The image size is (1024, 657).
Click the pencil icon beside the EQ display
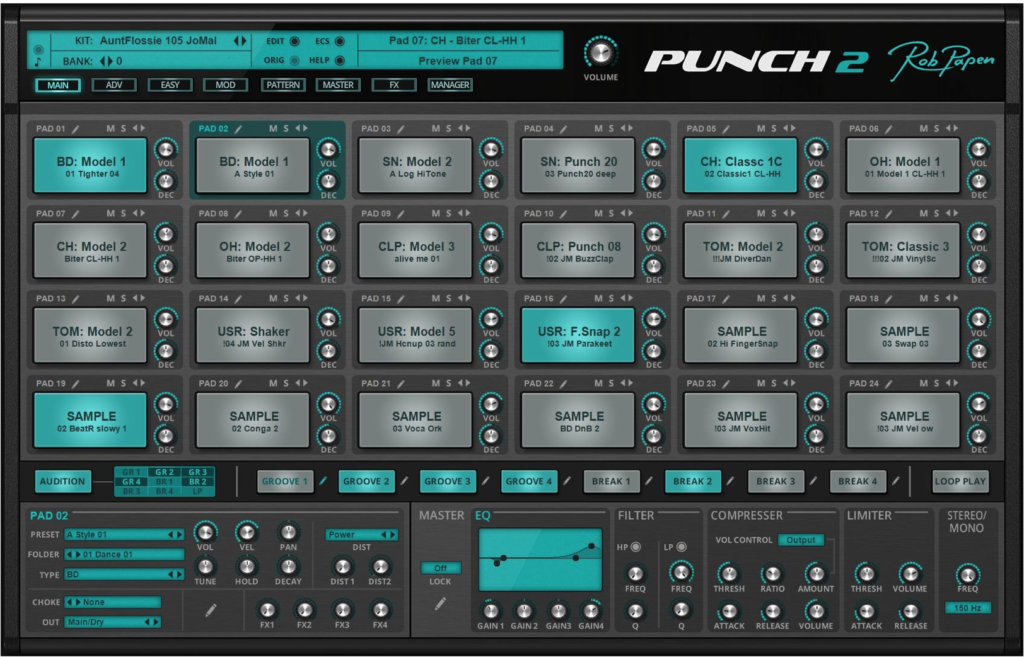tap(438, 606)
